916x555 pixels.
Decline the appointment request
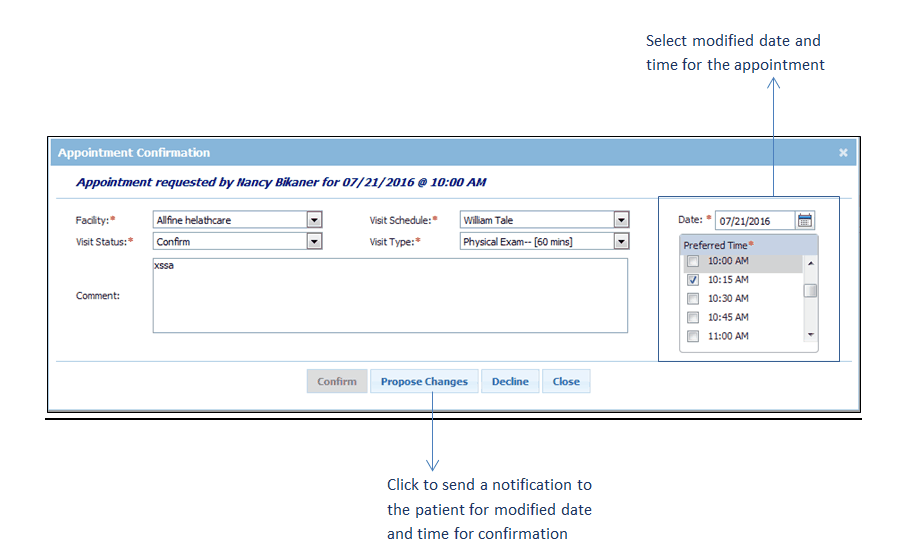tap(510, 381)
